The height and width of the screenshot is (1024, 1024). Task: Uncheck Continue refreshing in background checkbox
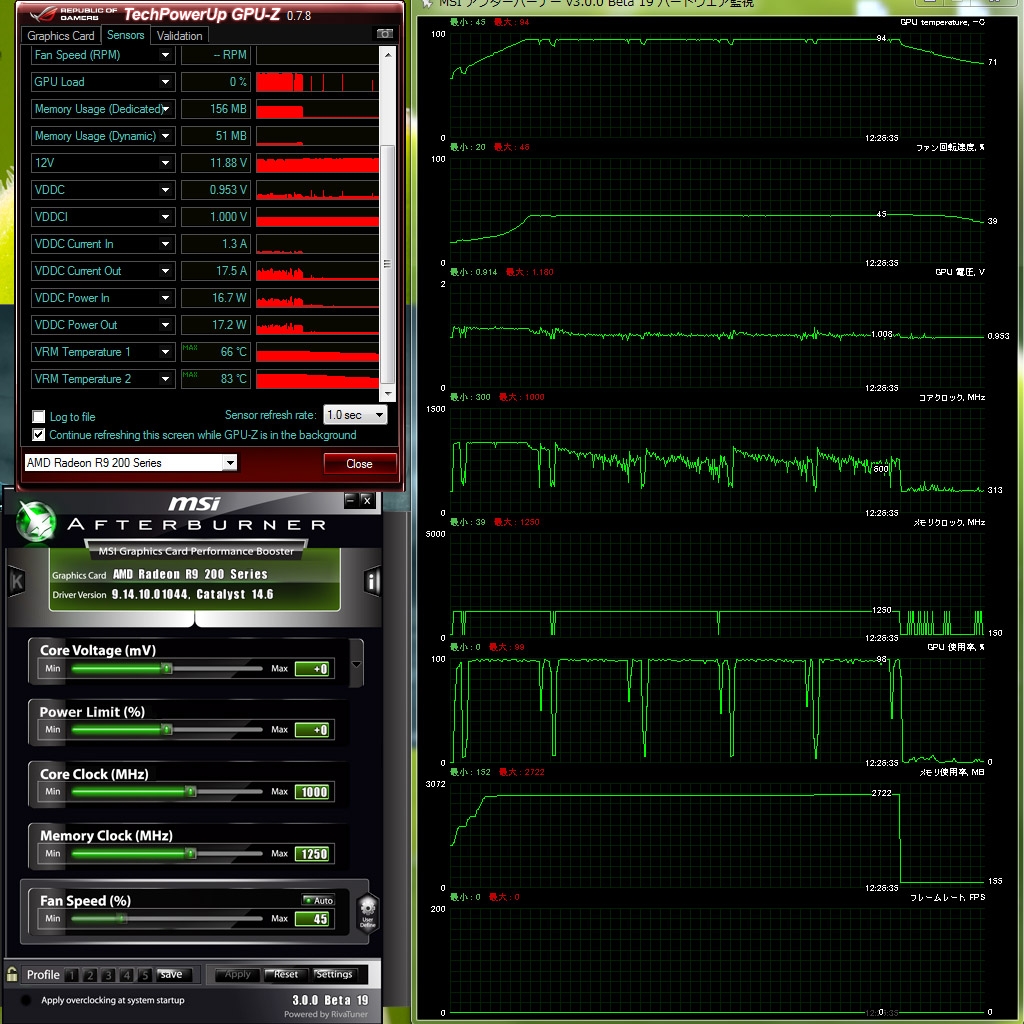click(39, 435)
